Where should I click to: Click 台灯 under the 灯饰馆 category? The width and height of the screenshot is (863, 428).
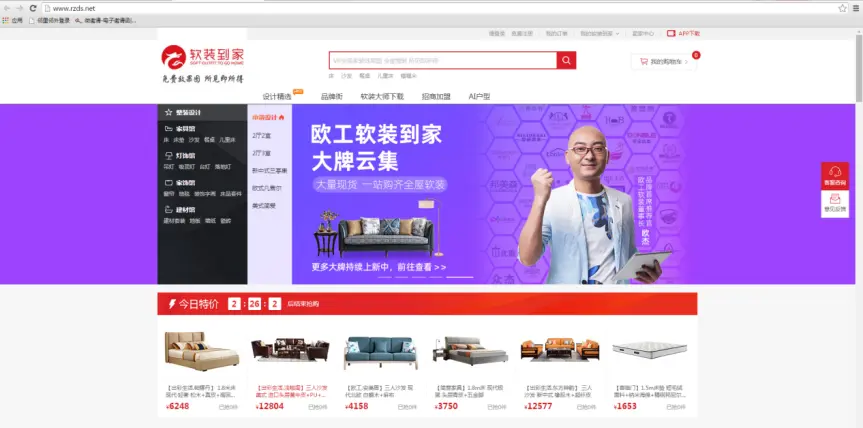coord(205,167)
